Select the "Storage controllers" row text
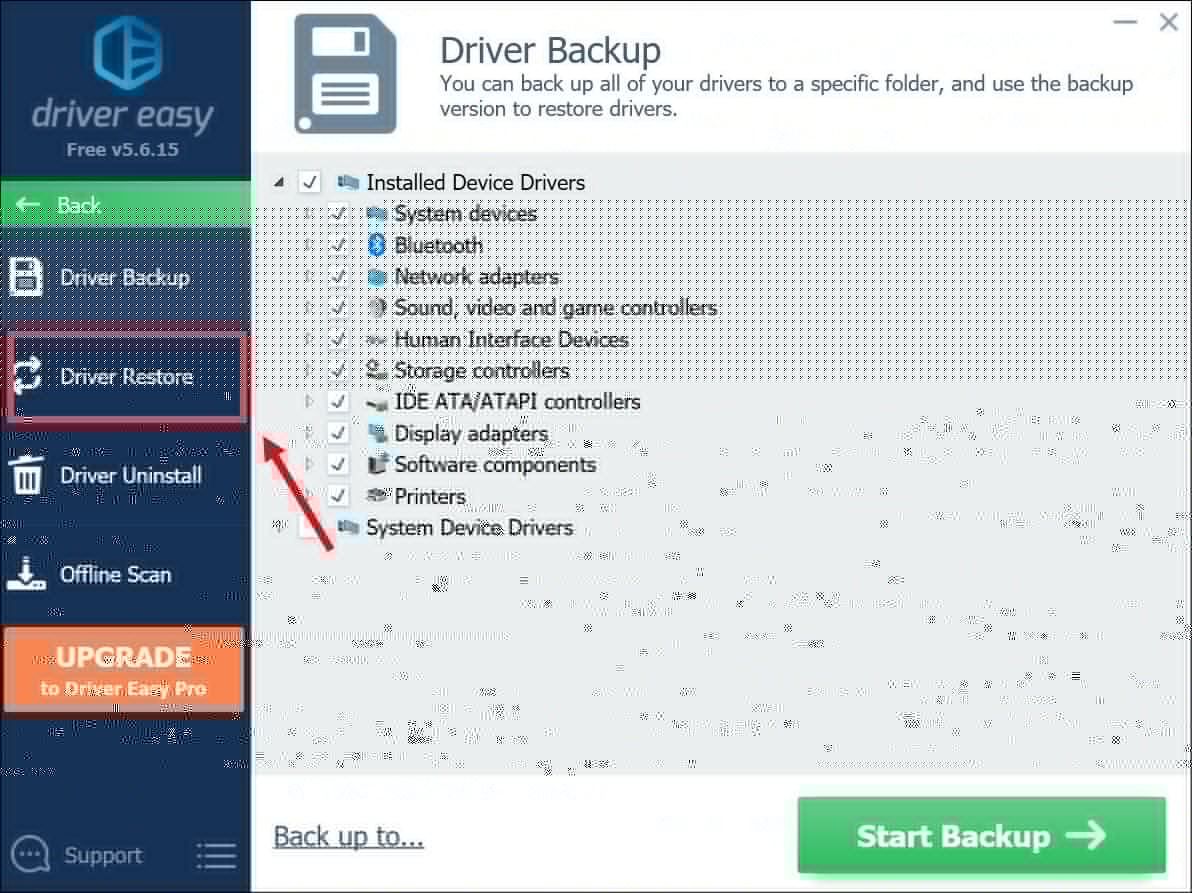The height and width of the screenshot is (893, 1192). click(482, 370)
